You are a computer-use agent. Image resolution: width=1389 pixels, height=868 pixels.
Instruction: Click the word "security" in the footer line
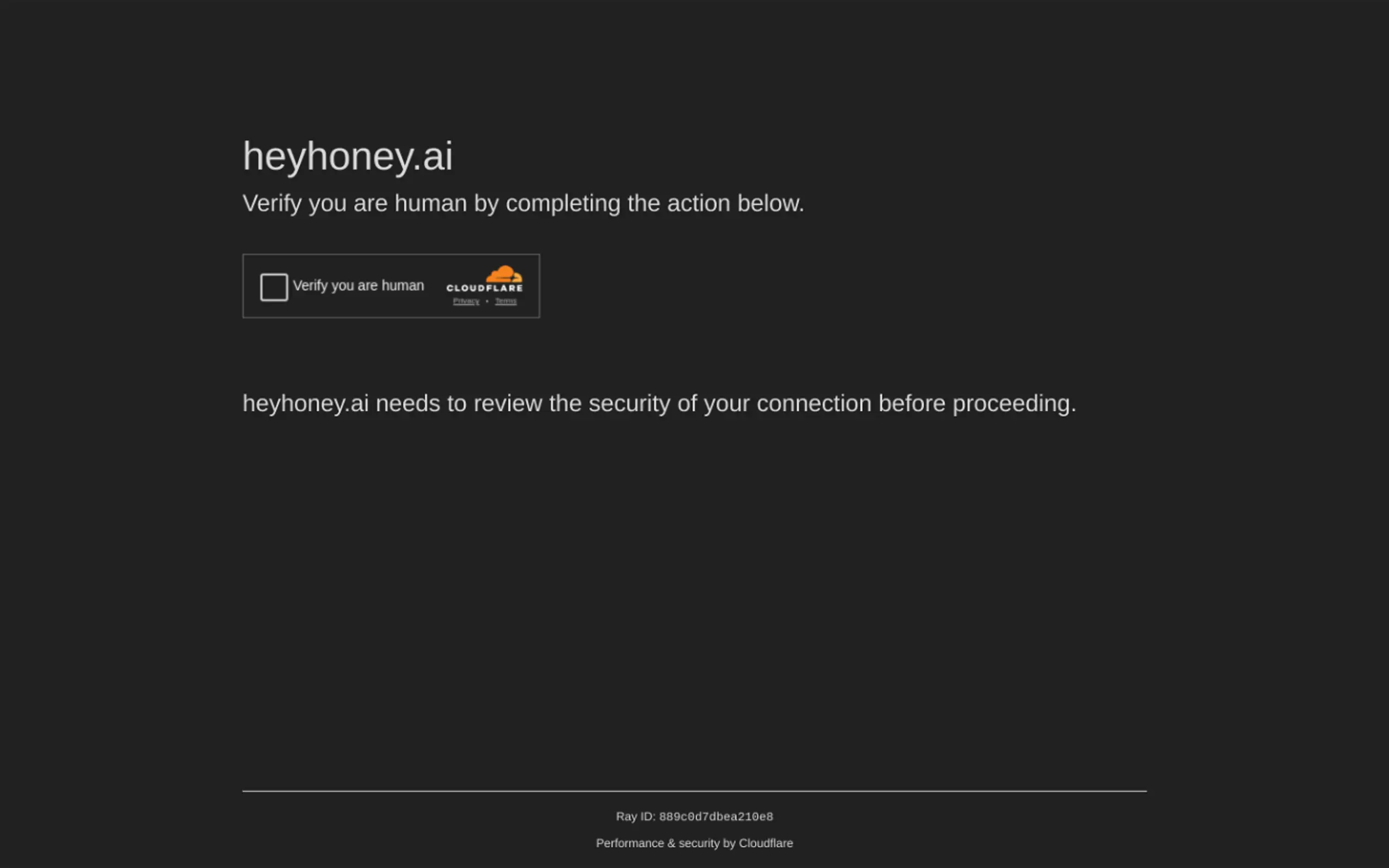pyautogui.click(x=698, y=843)
